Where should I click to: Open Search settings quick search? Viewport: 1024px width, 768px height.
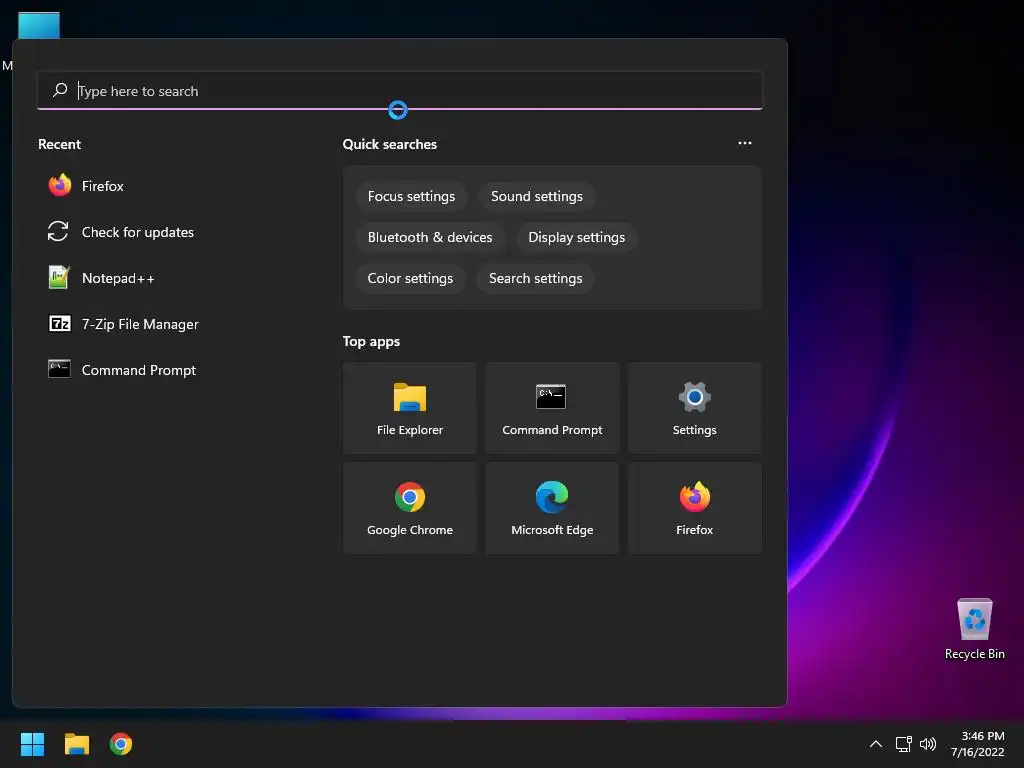point(535,279)
